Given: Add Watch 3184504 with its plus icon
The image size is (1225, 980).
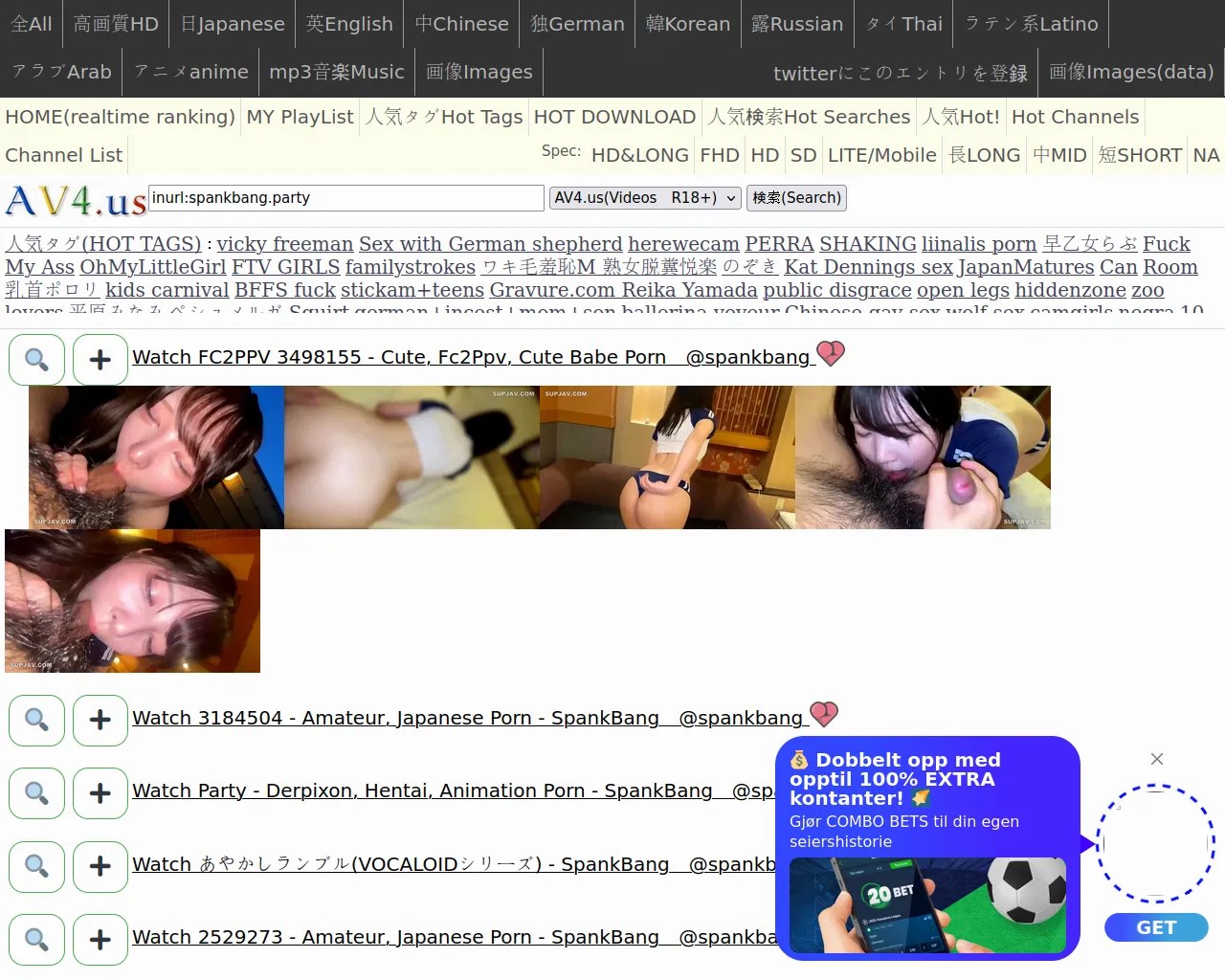Looking at the screenshot, I should pos(100,721).
